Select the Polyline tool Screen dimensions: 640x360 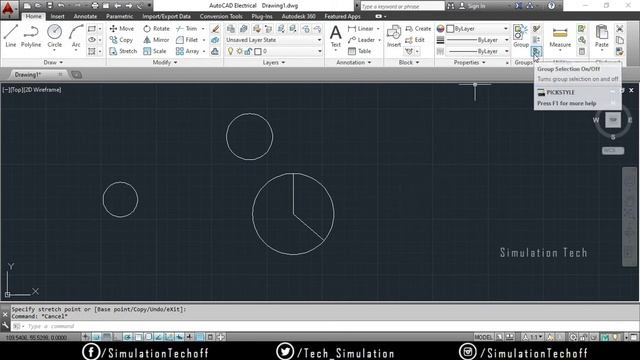(x=31, y=36)
